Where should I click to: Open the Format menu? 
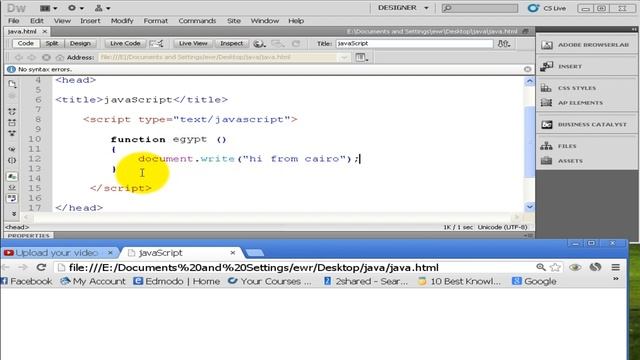coord(156,21)
